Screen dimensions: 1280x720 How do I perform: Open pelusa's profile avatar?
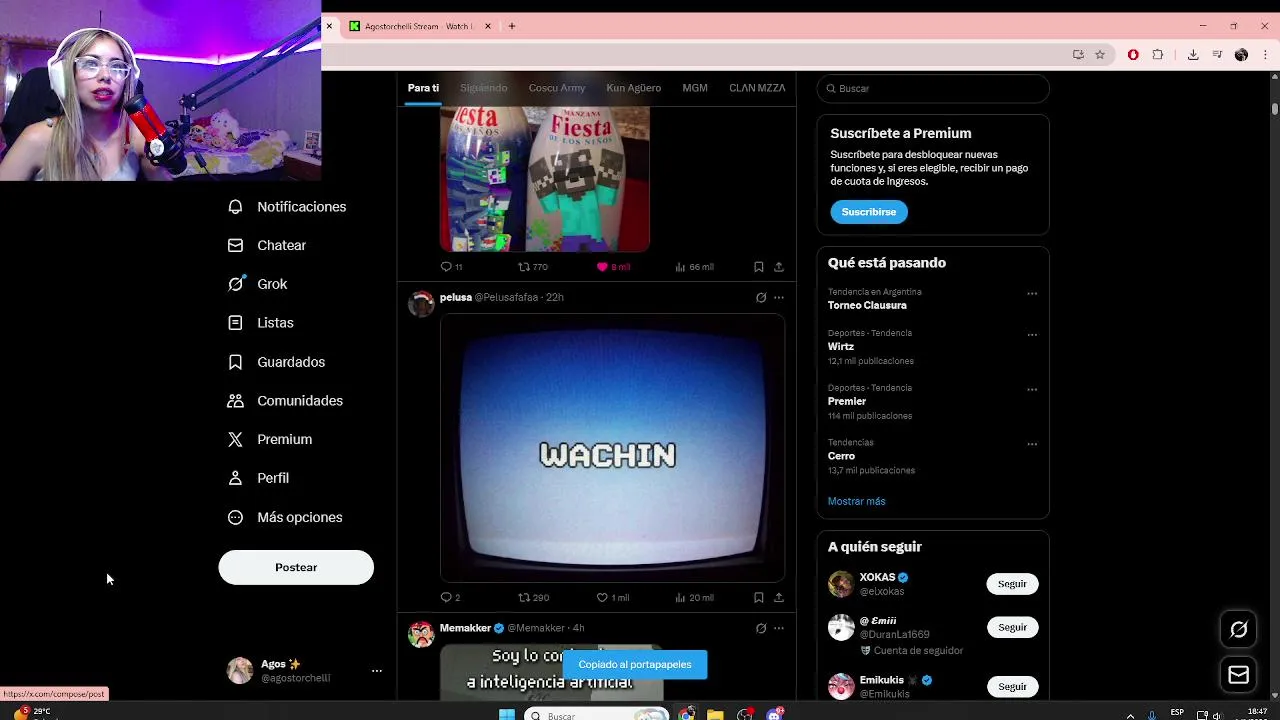click(x=421, y=304)
